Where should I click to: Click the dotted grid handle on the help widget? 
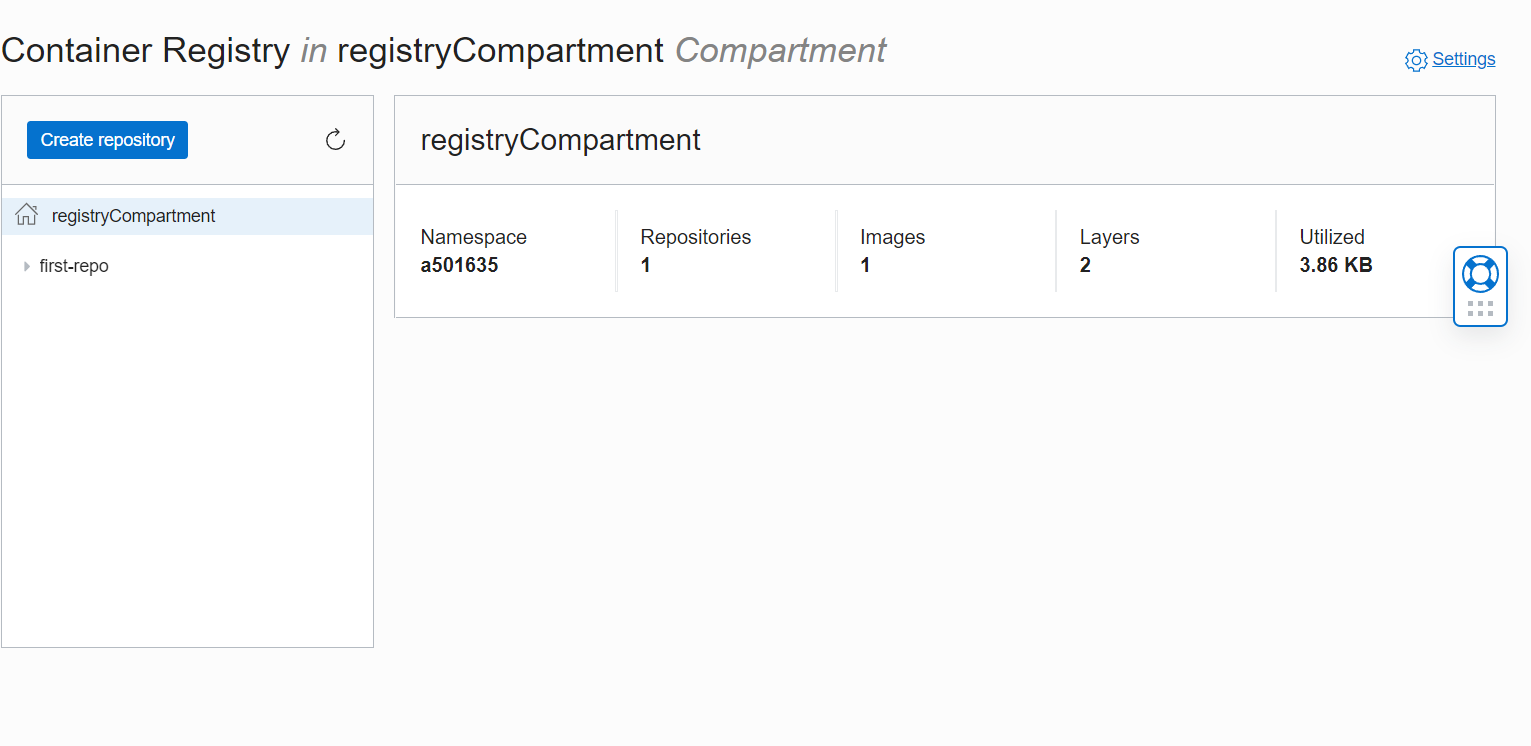click(x=1480, y=308)
